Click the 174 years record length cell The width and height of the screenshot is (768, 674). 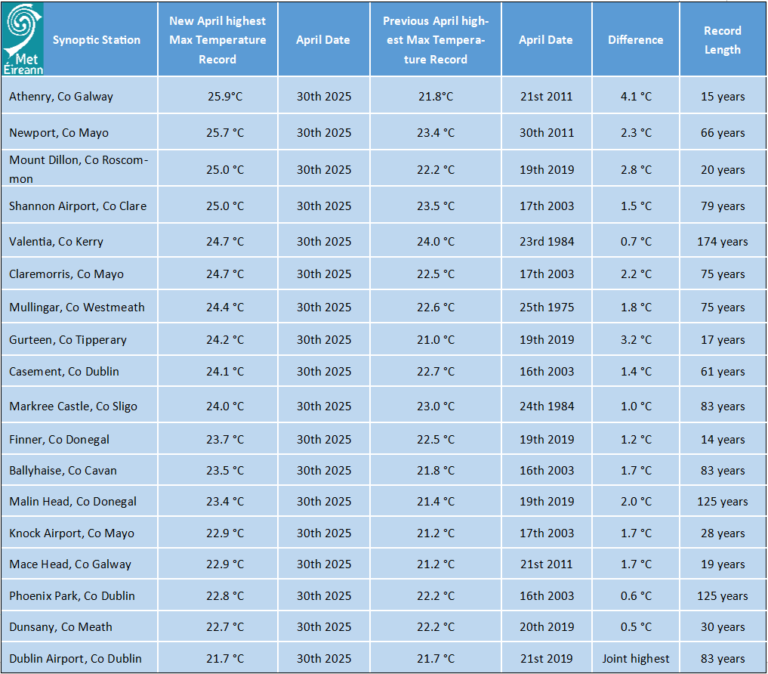point(722,241)
